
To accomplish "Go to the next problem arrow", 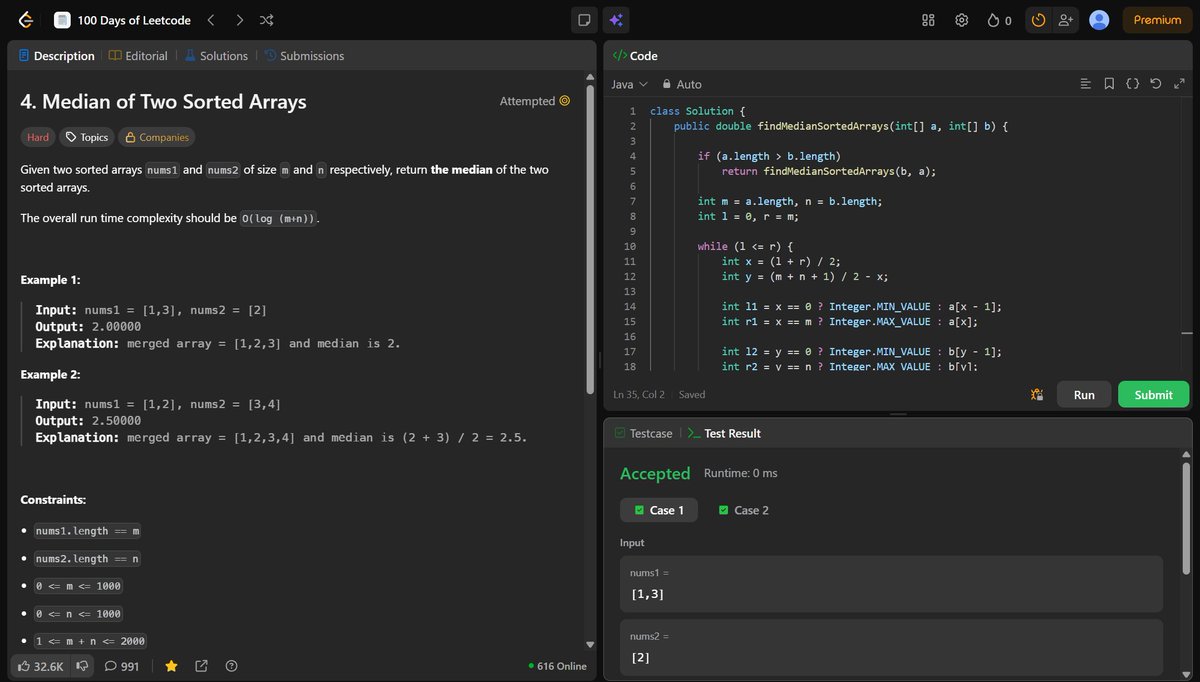I will point(239,20).
